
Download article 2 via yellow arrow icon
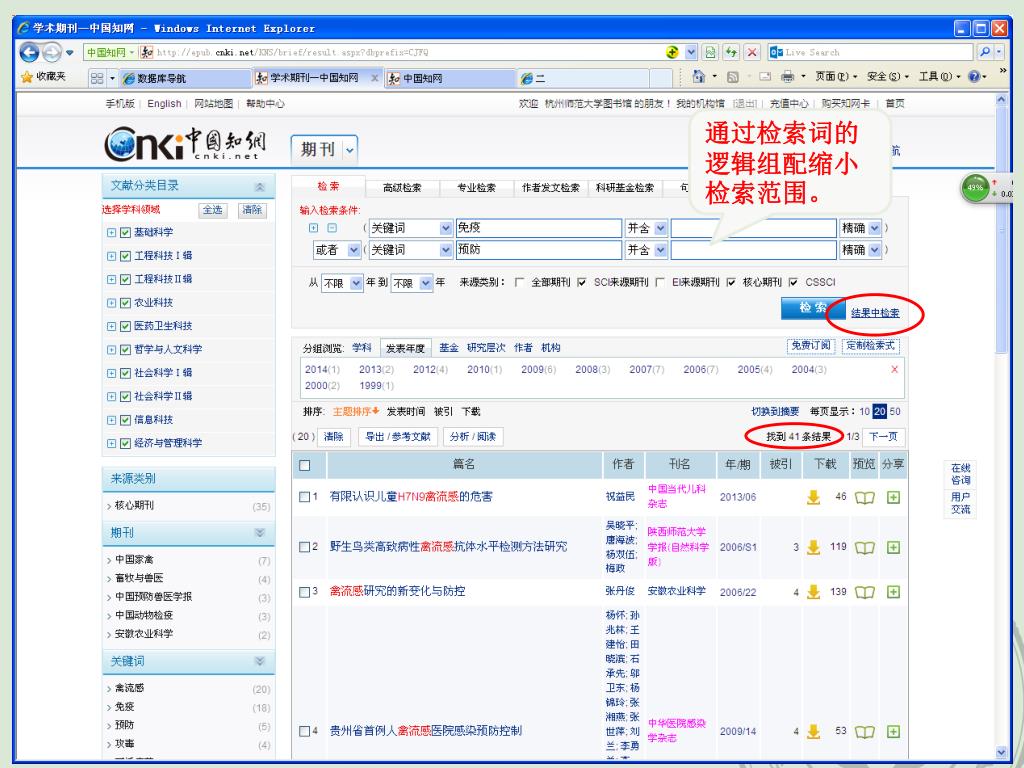pos(813,547)
